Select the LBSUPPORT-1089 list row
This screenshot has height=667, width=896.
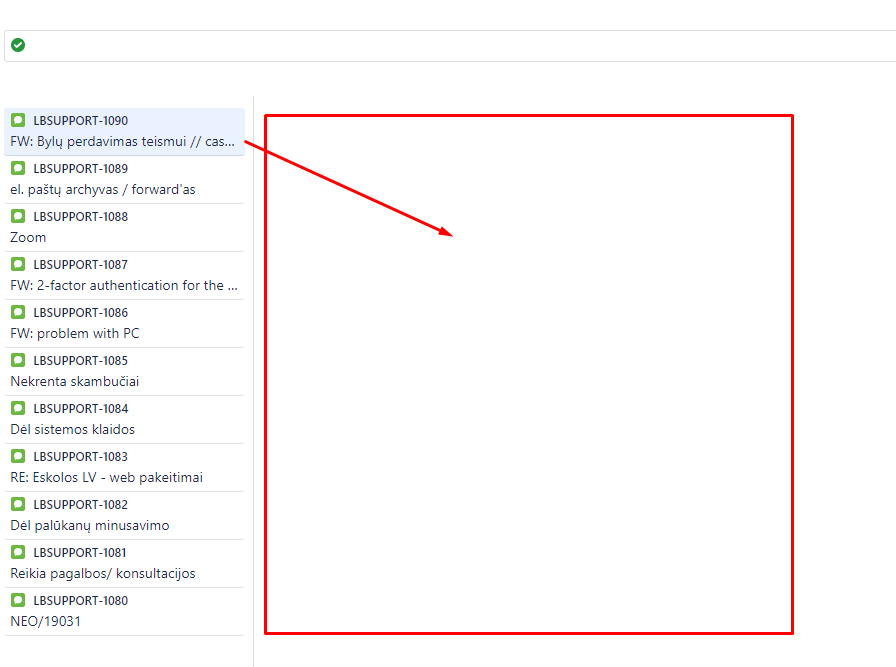pos(124,178)
